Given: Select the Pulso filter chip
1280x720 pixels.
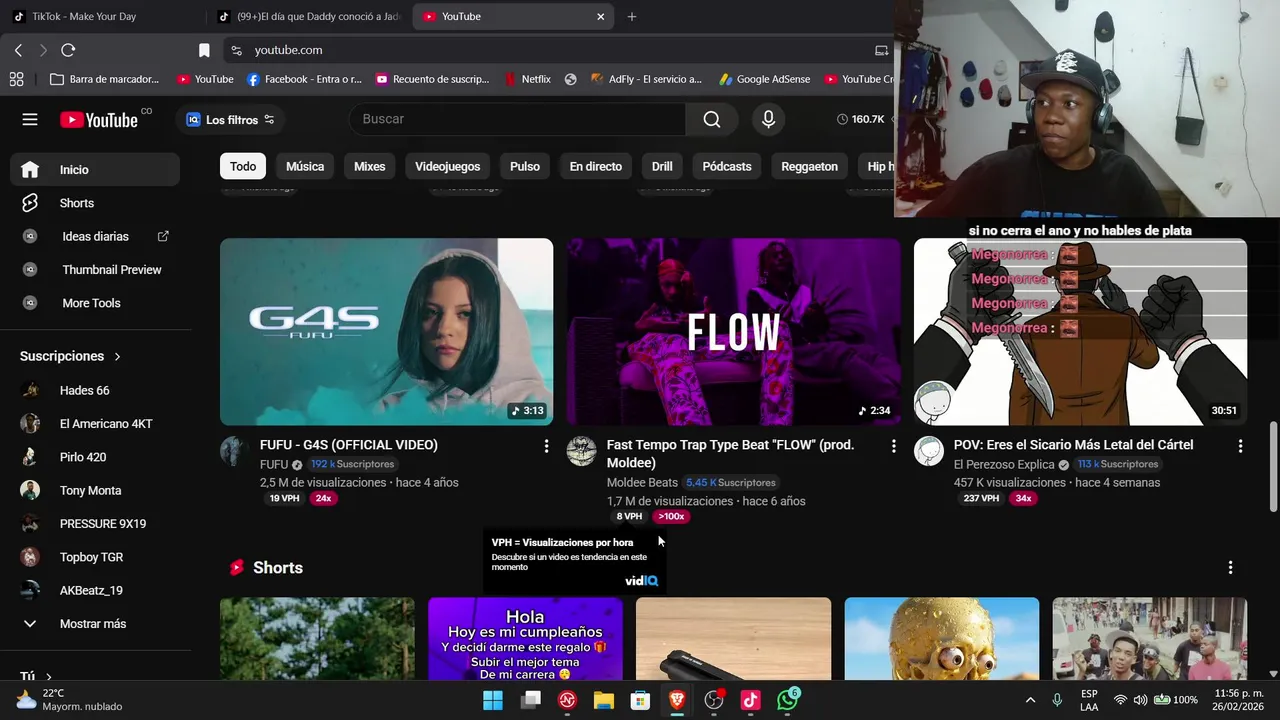Looking at the screenshot, I should 525,167.
